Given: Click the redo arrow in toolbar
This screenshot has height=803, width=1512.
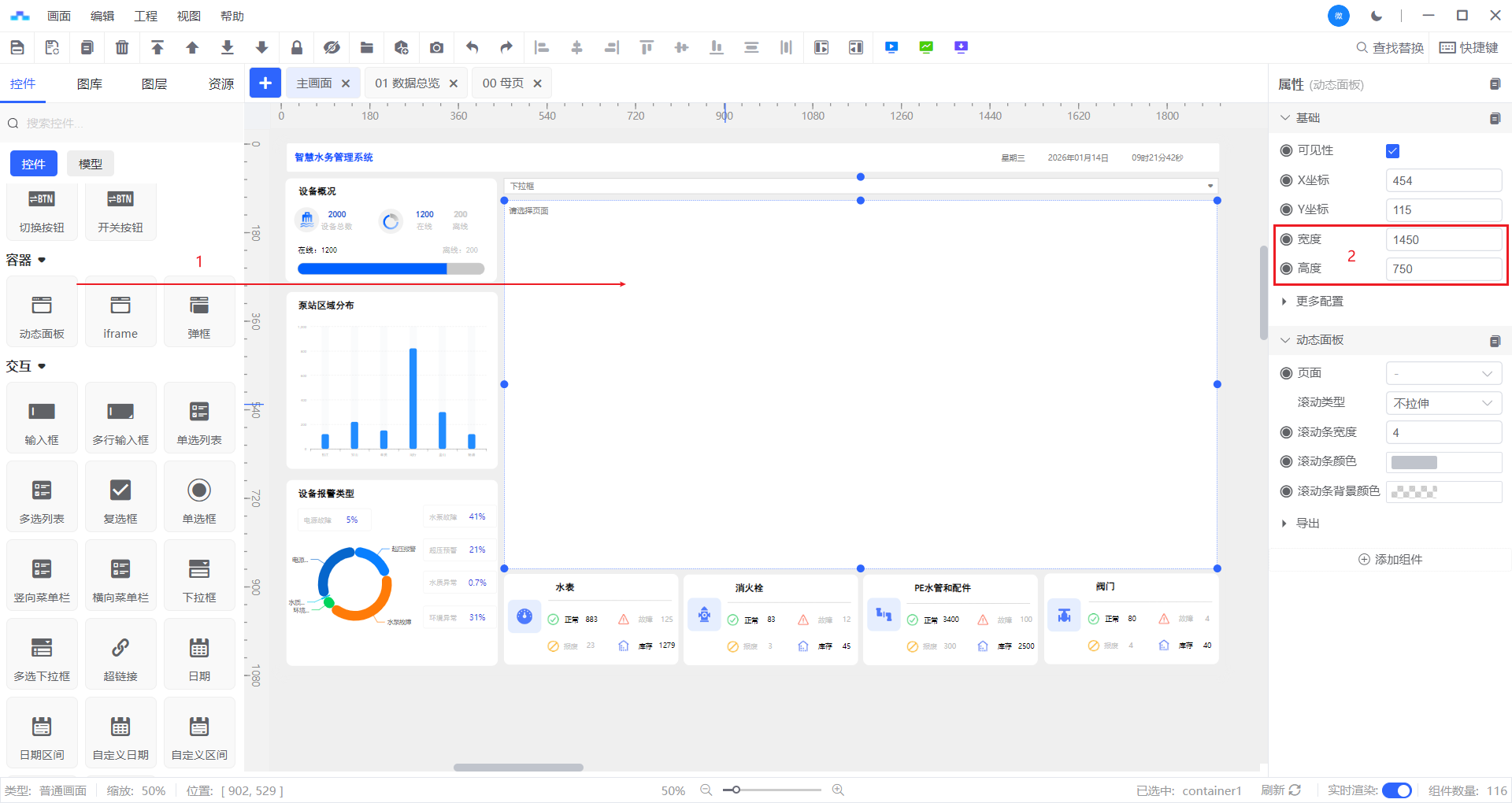Looking at the screenshot, I should coord(506,47).
